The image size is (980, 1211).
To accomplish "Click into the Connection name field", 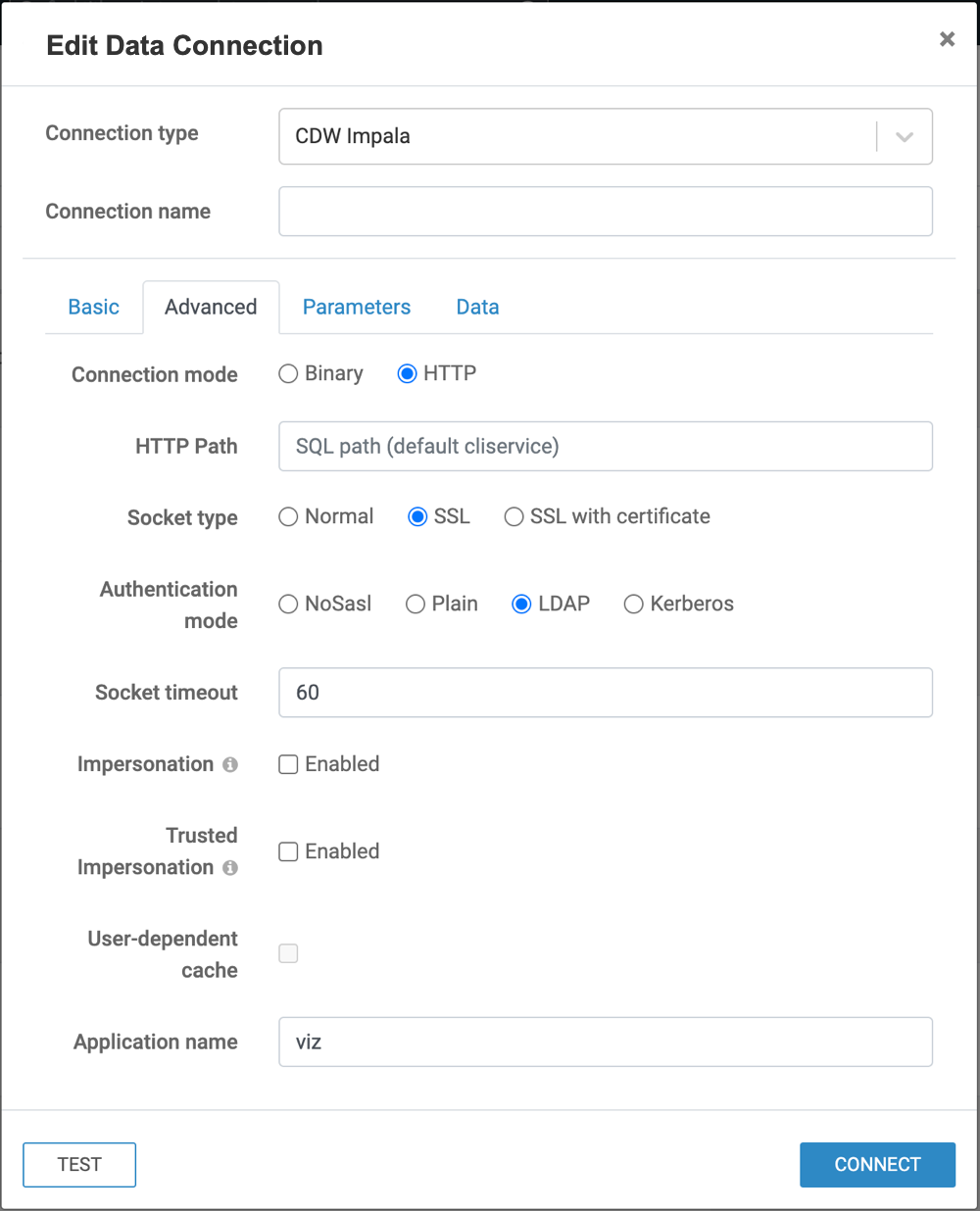I will click(606, 212).
